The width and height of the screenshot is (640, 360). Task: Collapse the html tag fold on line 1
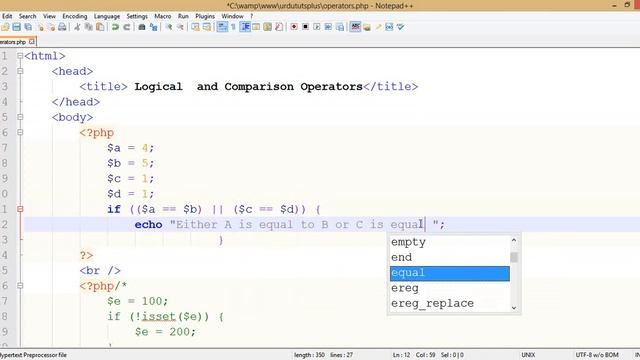tap(20, 56)
